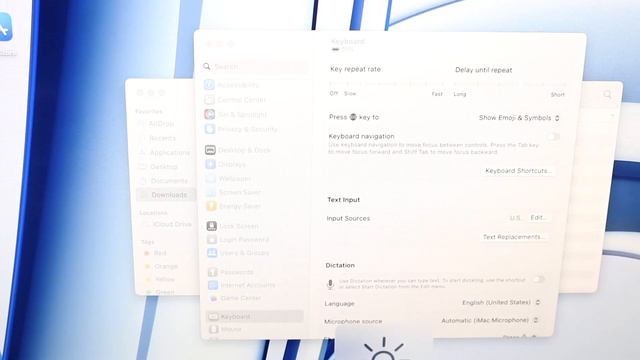Image resolution: width=640 pixels, height=360 pixels.
Task: Open Lock Screen icon in sidebar
Action: click(x=211, y=226)
